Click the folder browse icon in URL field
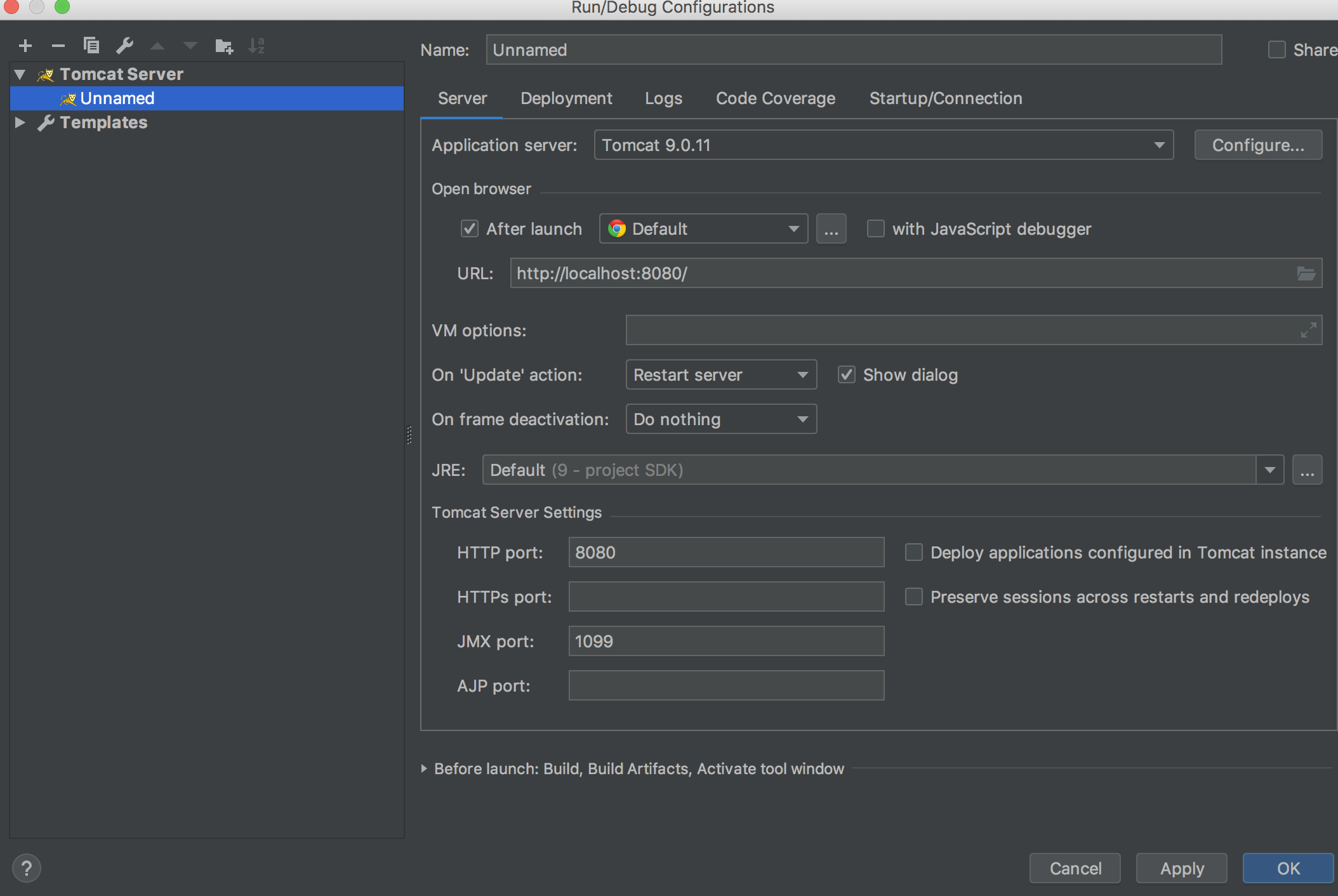Image resolution: width=1338 pixels, height=896 pixels. click(x=1306, y=273)
